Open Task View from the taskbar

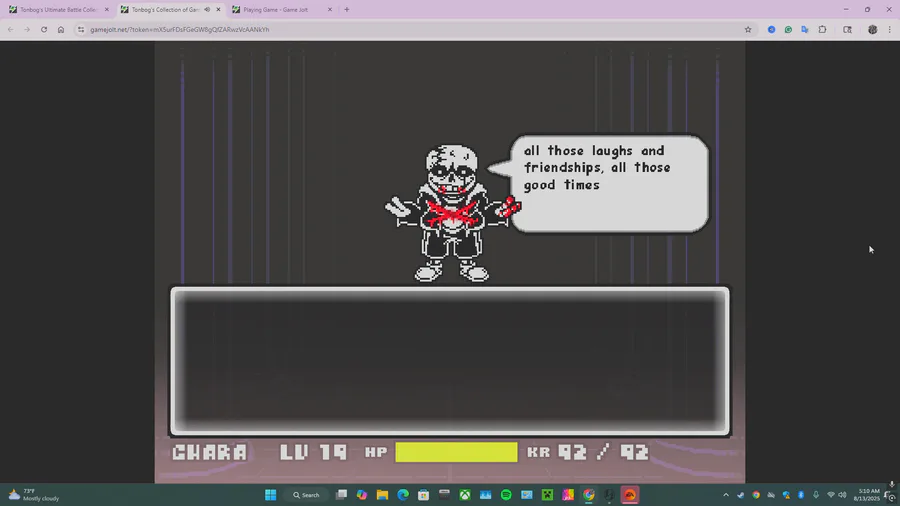tap(342, 495)
